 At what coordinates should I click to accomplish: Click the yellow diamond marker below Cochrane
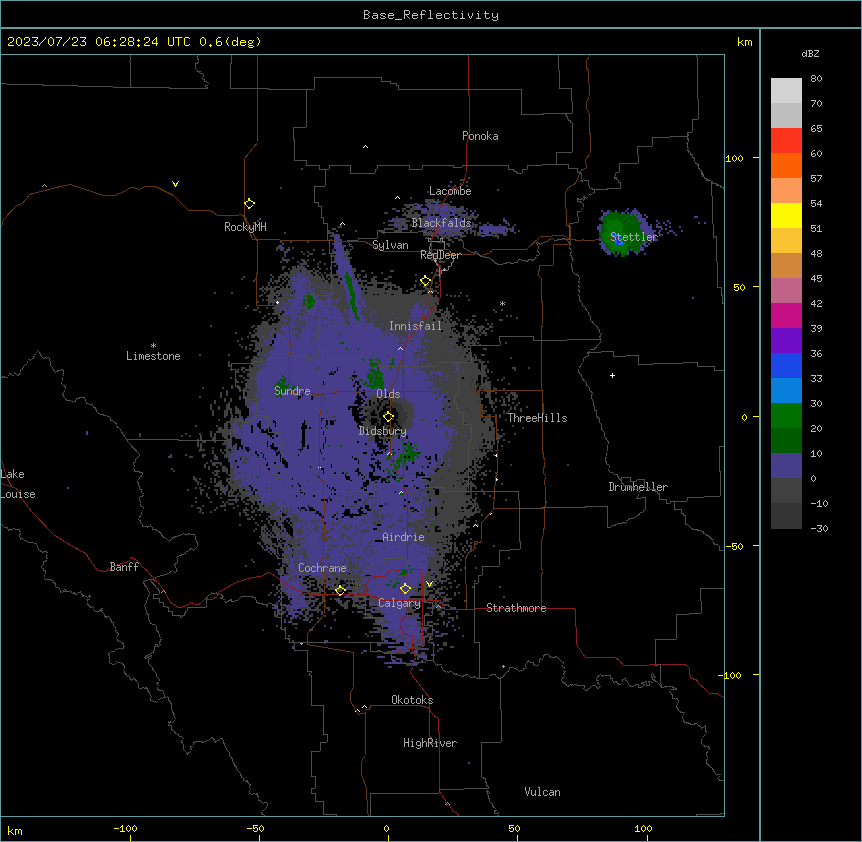pyautogui.click(x=340, y=591)
